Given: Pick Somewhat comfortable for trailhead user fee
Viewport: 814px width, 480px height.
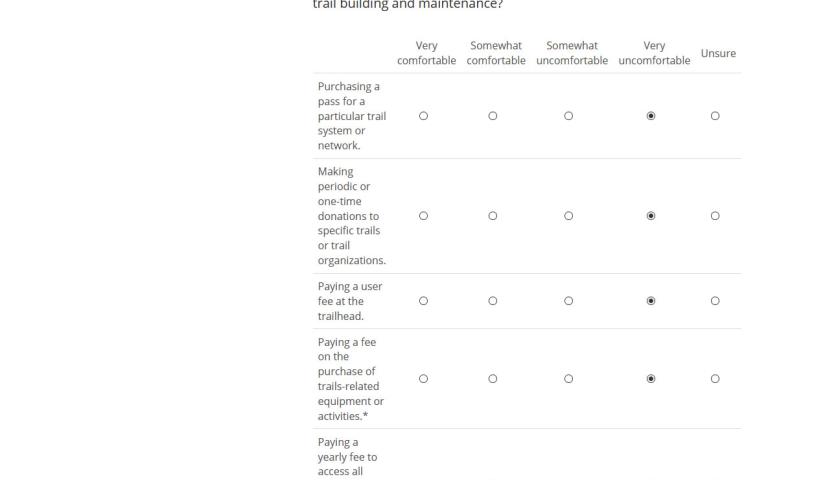Looking at the screenshot, I should [493, 301].
